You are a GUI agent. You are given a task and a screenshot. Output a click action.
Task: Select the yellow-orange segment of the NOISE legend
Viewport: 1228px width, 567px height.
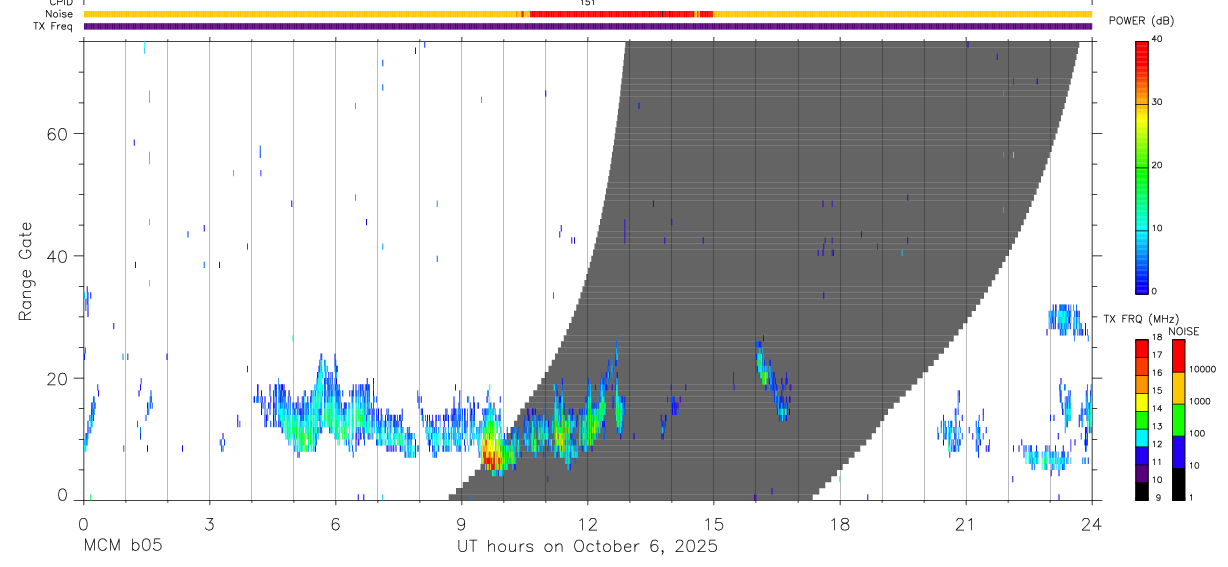(1178, 387)
